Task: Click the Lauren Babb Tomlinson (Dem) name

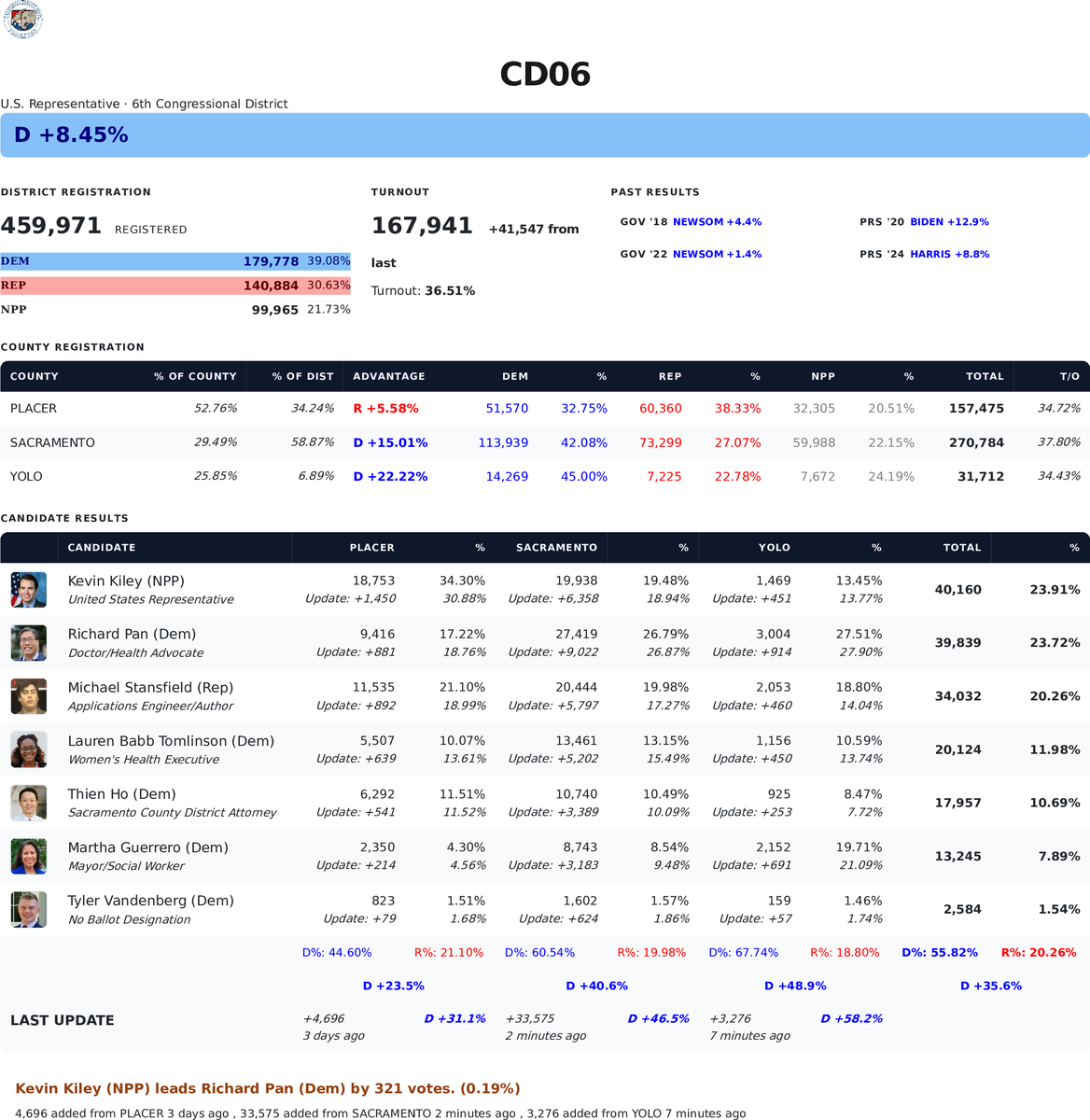Action: pyautogui.click(x=171, y=741)
